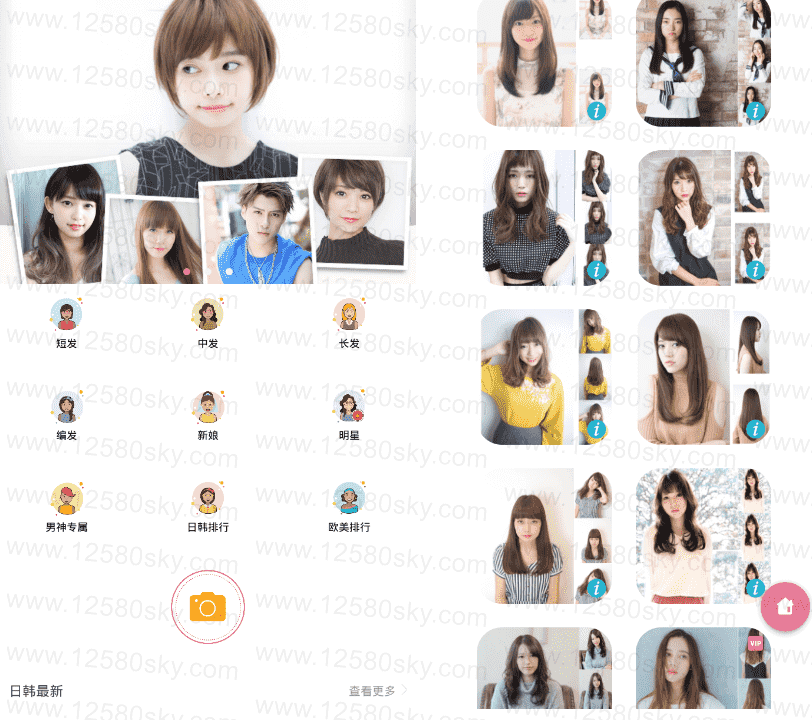Open banner photo of girl with orange bangs

tap(155, 241)
